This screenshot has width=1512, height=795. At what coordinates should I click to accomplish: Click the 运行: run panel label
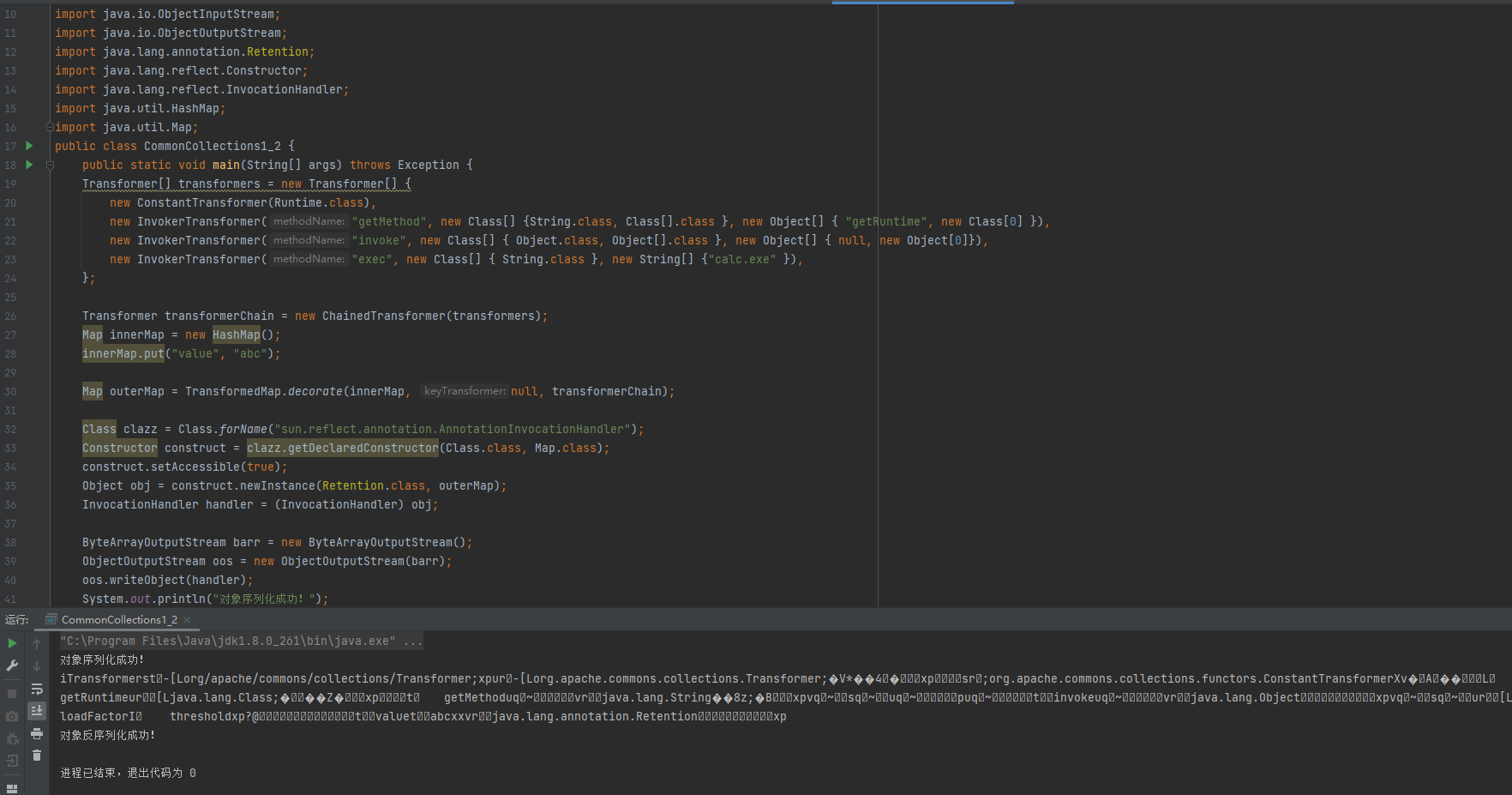tap(16, 619)
